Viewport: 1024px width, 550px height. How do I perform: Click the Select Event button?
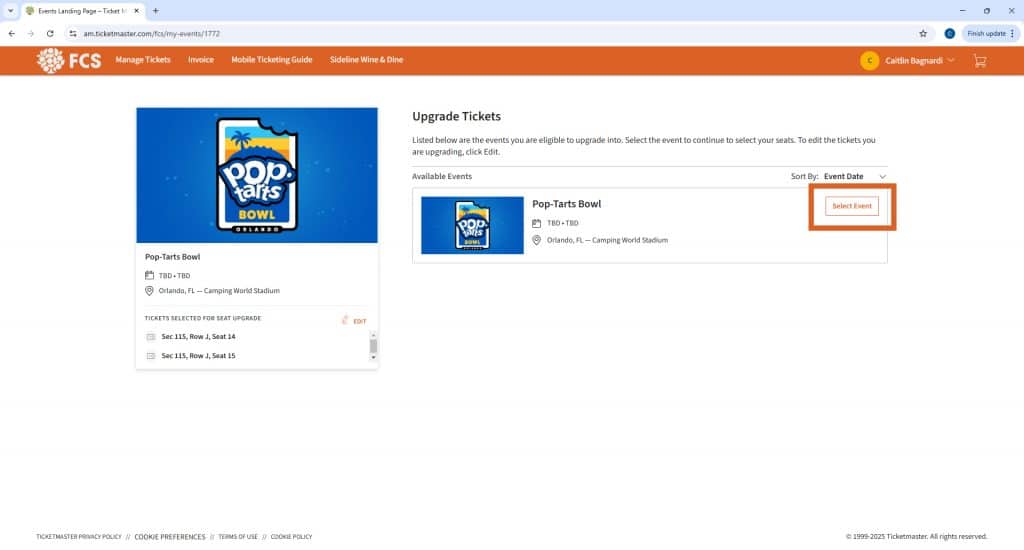point(852,206)
